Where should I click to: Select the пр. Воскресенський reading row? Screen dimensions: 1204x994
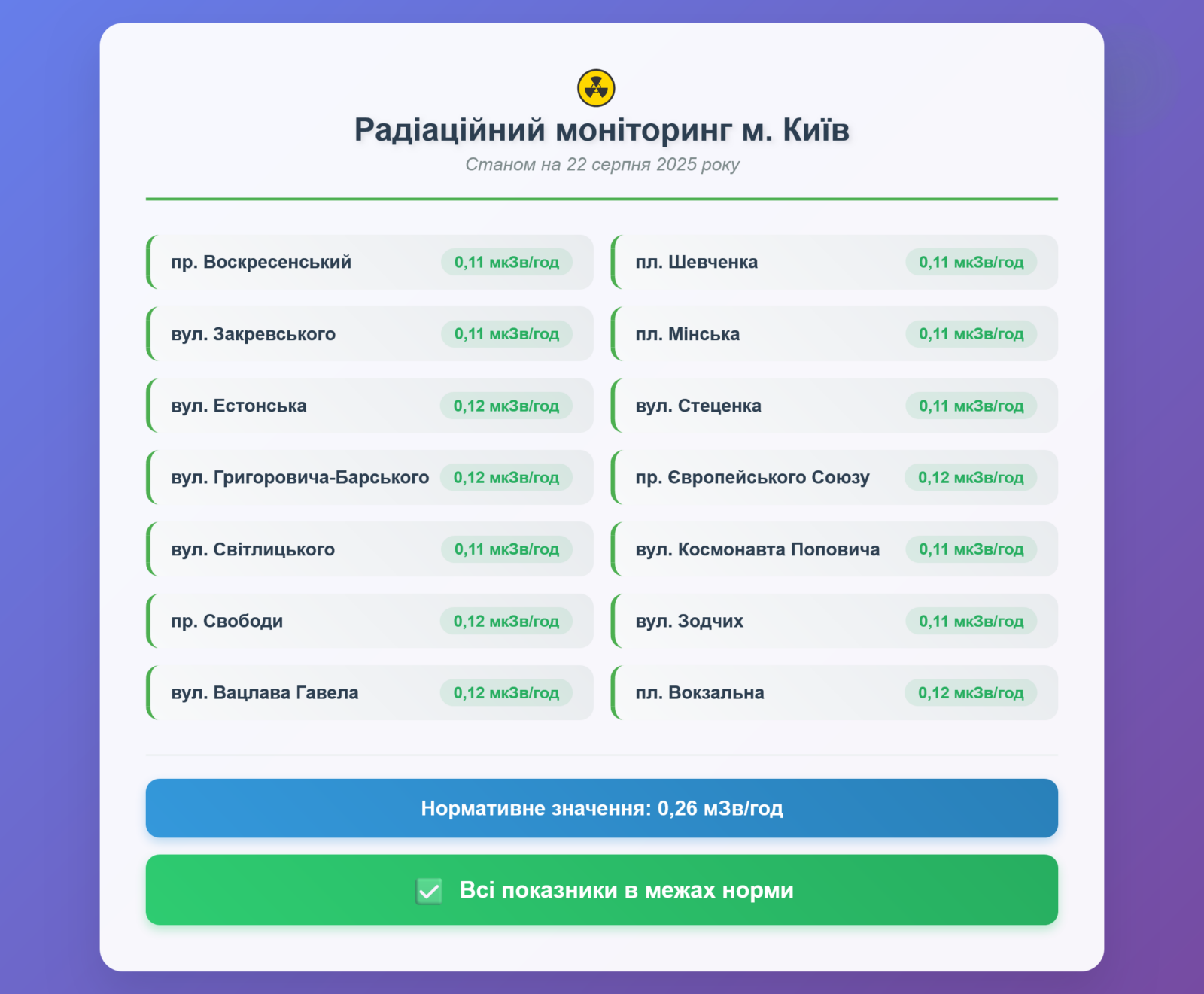369,262
